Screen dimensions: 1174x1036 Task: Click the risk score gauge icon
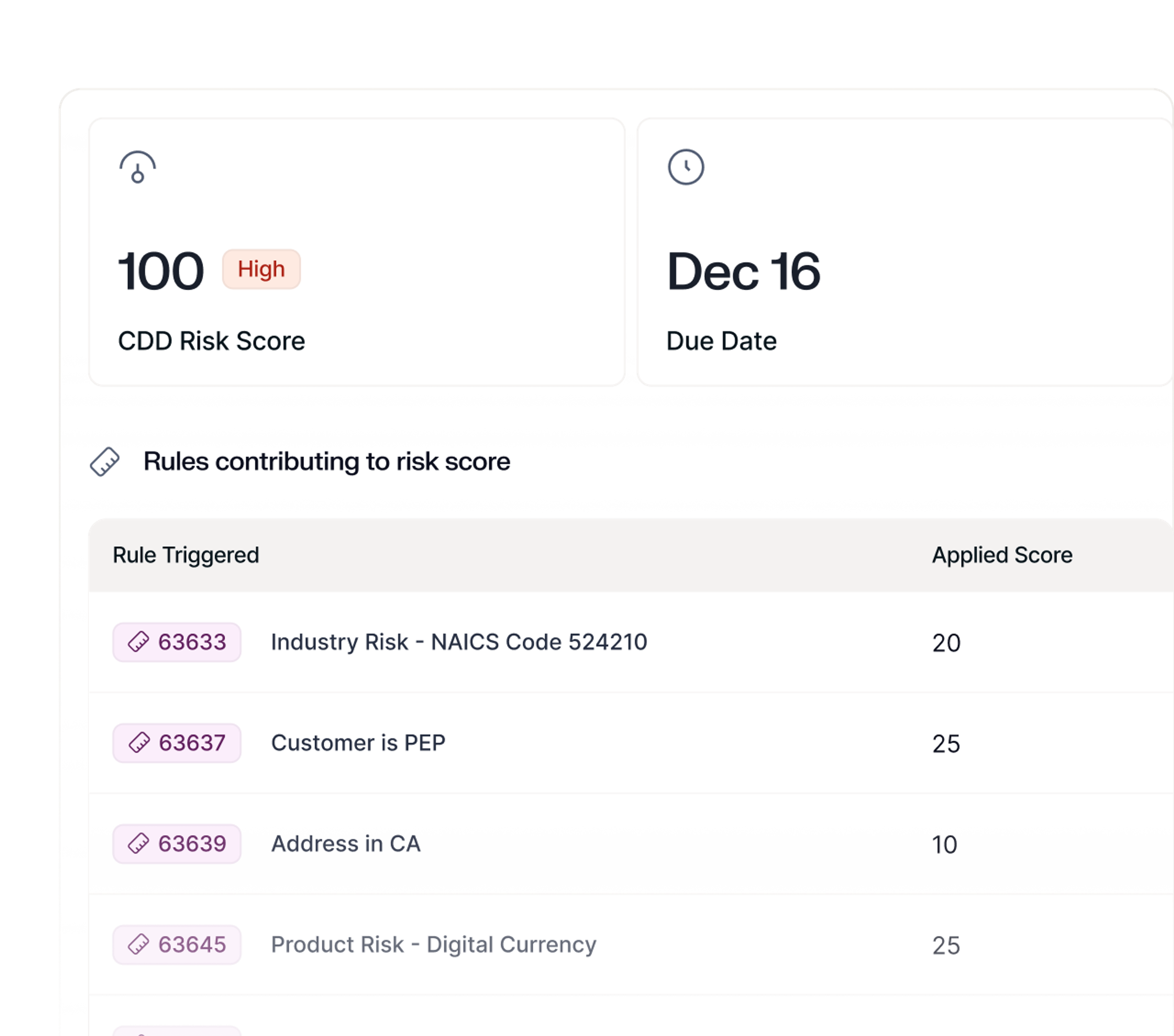pos(137,167)
